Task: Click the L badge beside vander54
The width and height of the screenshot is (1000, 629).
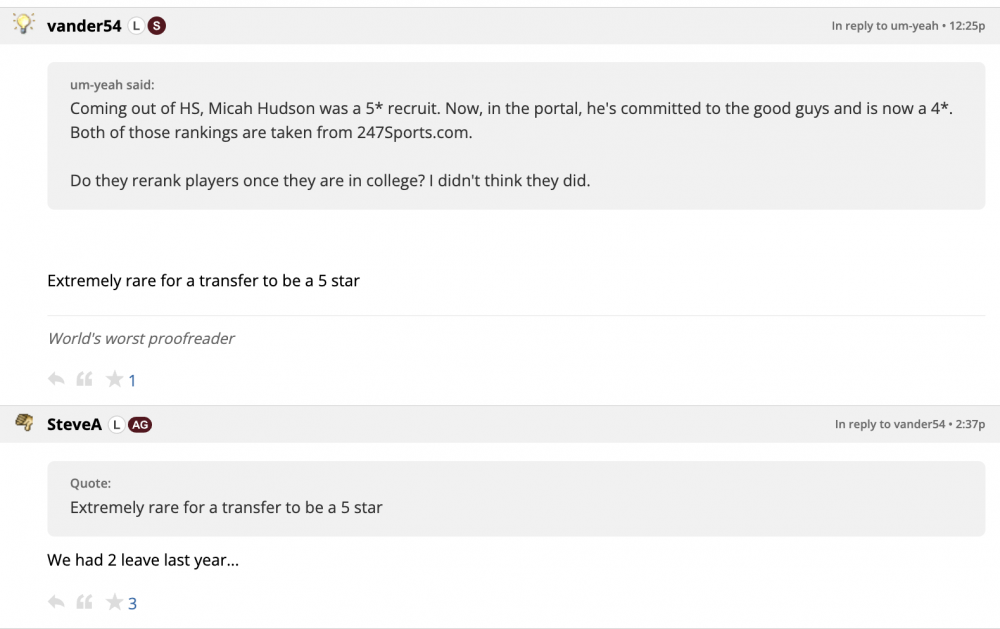Action: coord(136,26)
